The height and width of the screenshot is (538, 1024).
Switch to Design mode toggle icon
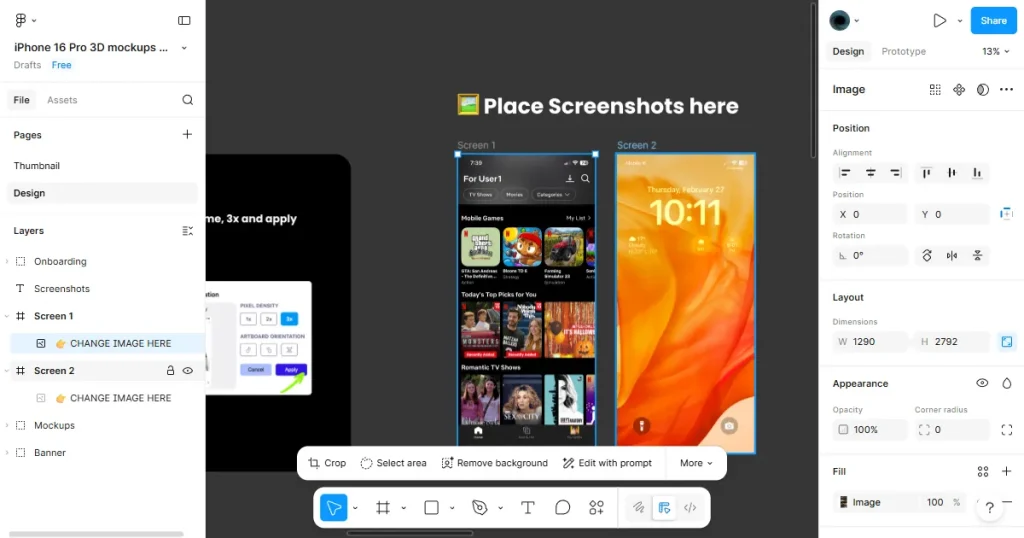pos(664,507)
